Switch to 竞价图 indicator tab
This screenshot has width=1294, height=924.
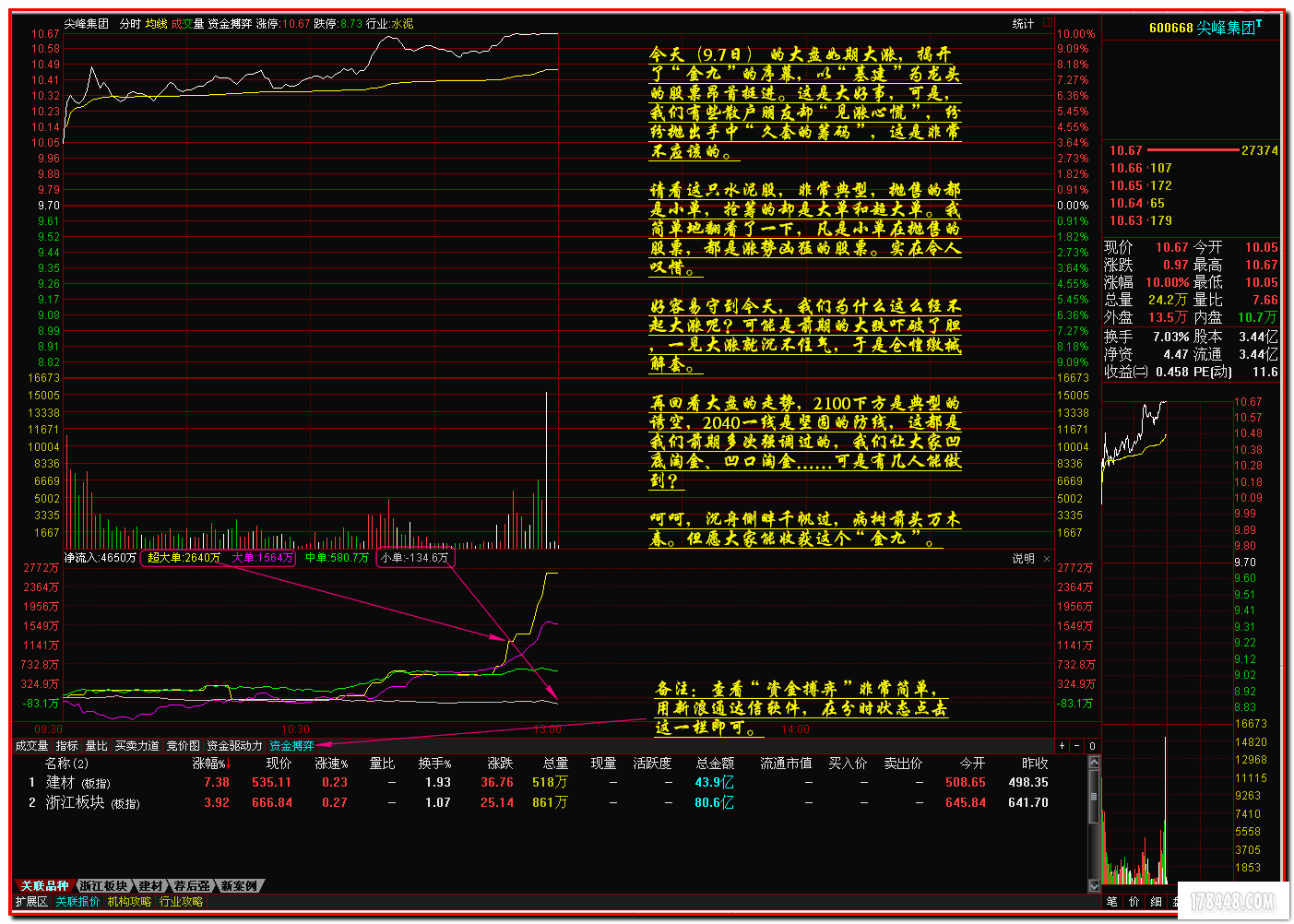(183, 746)
